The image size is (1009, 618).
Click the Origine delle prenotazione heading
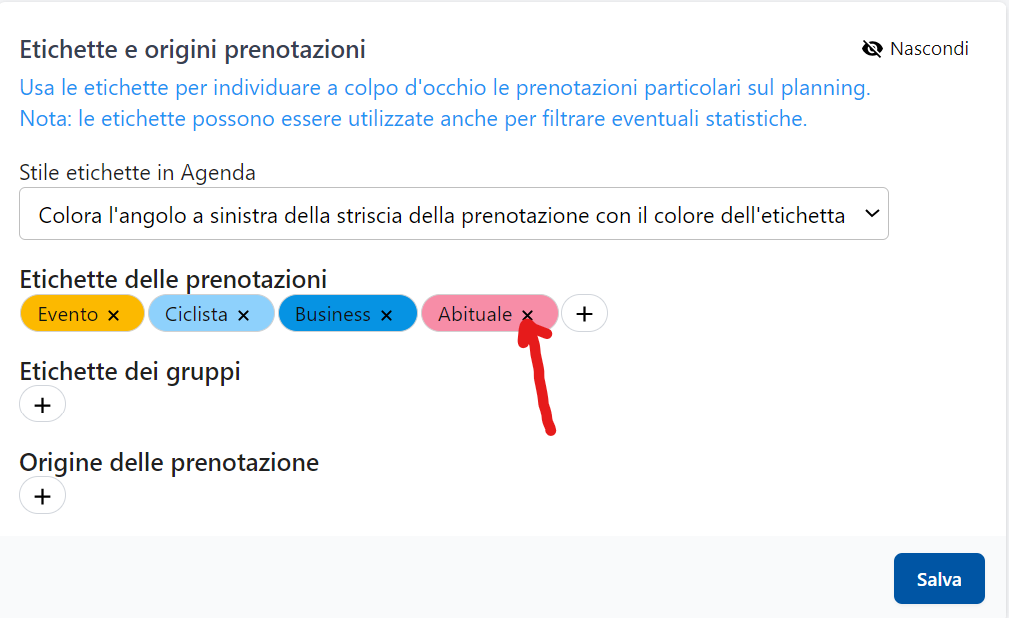169,463
